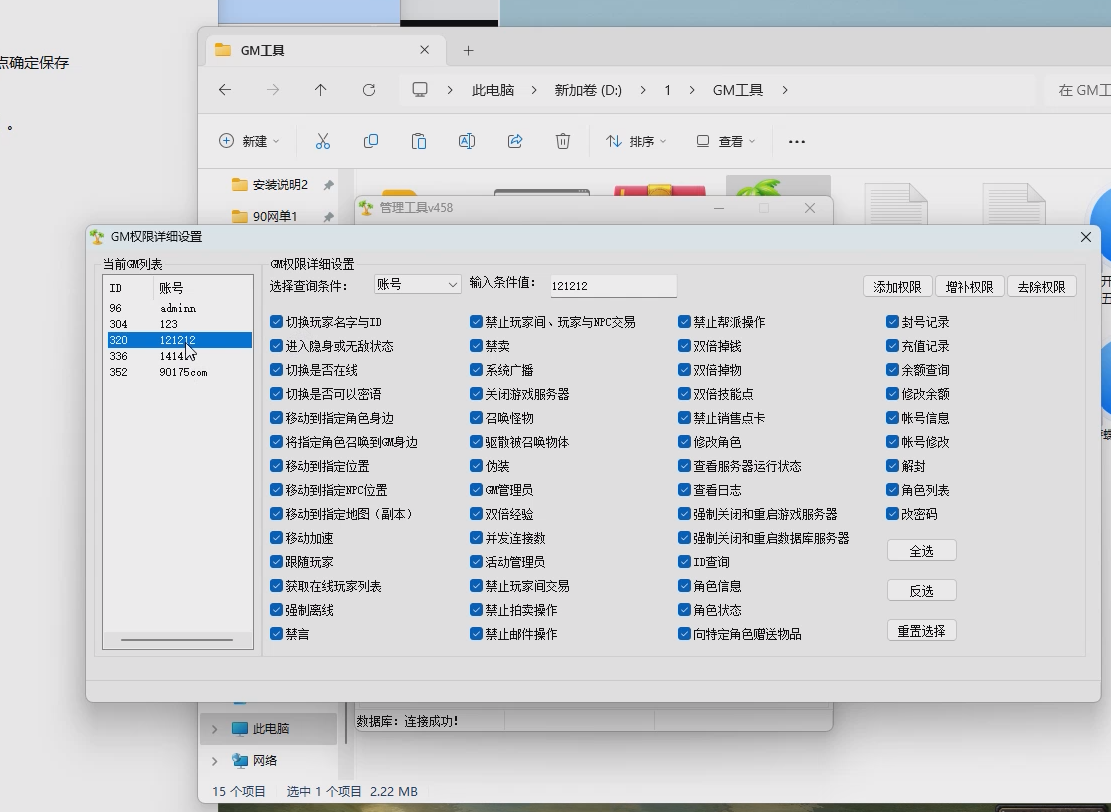The image size is (1111, 812).
Task: Click the Refresh icon in the address bar
Action: click(369, 89)
